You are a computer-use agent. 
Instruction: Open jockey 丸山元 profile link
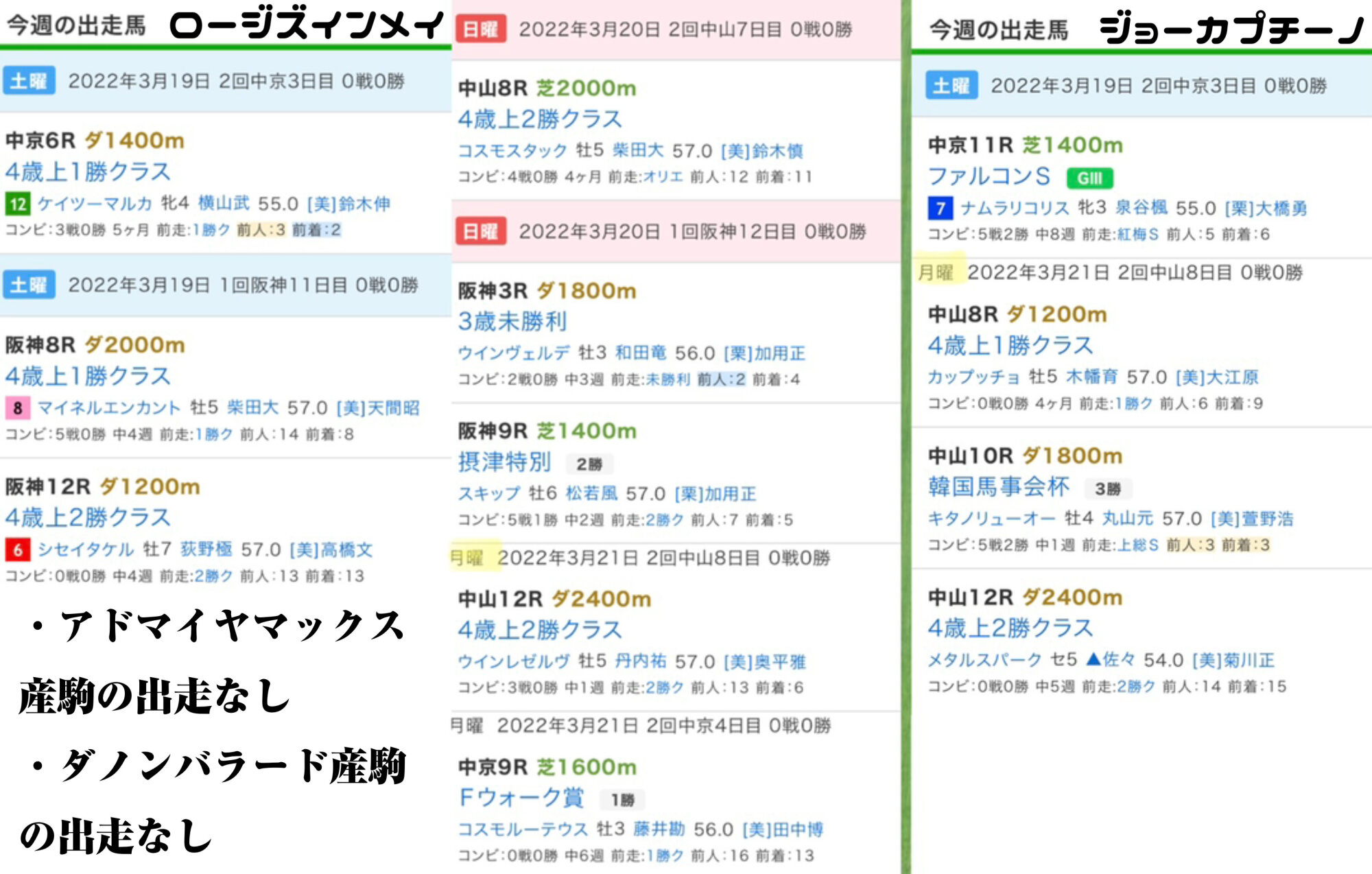coord(1128,518)
